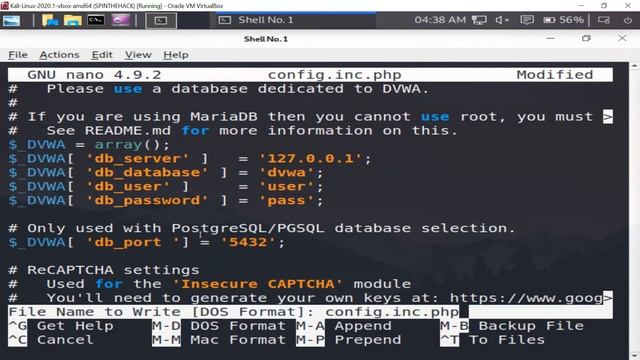Click the ^G Get Help shortcut
Screen dimensions: 640x360
pos(61,326)
